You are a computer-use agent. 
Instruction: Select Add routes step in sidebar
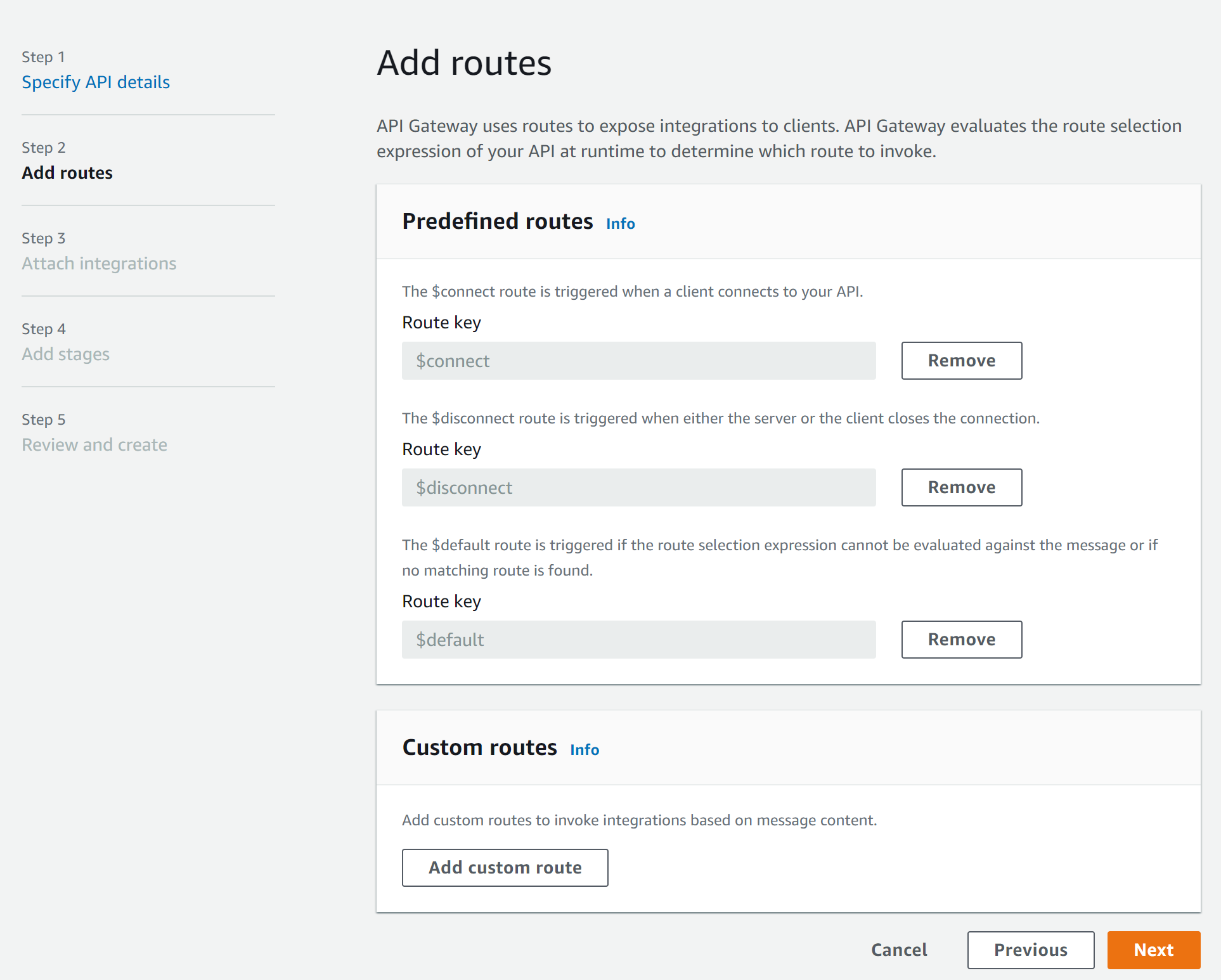point(67,173)
